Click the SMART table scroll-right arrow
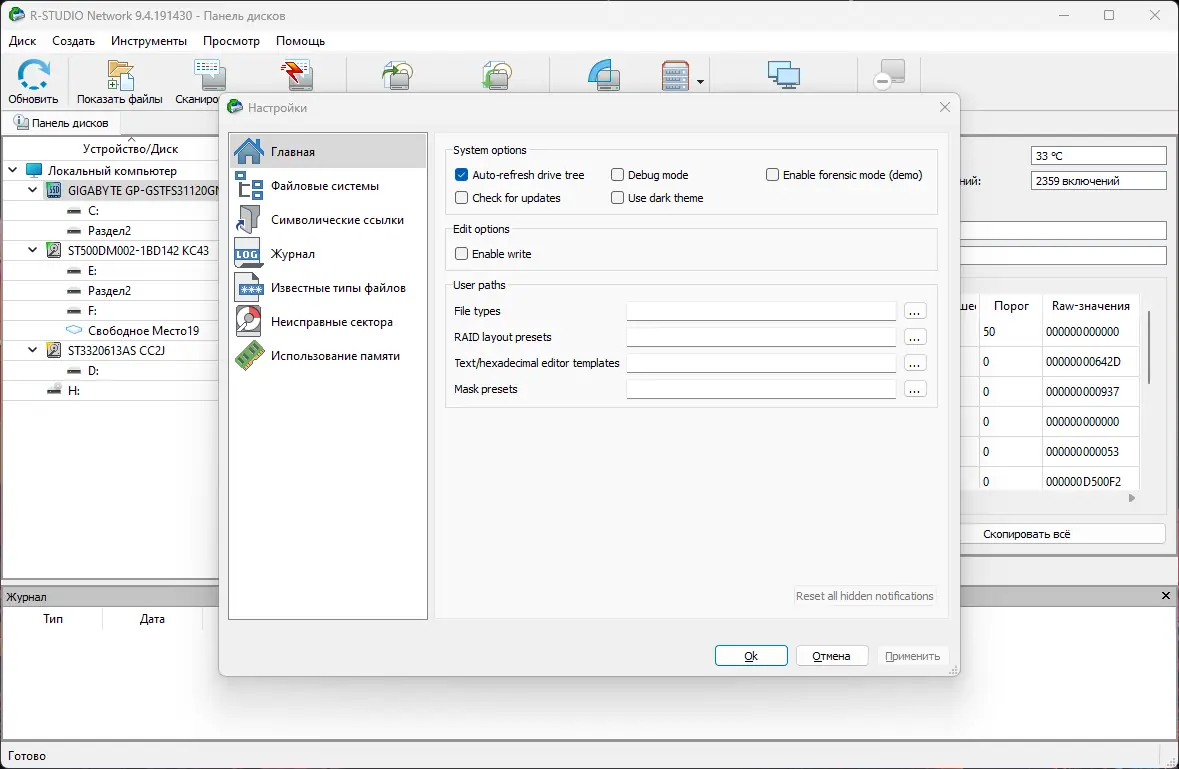The width and height of the screenshot is (1179, 769). tap(1132, 498)
